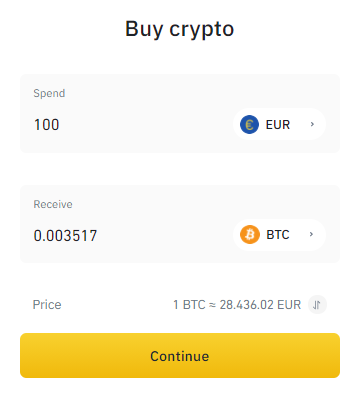Click the orange Bitcoin logo icon
Image resolution: width=364 pixels, height=397 pixels.
(250, 234)
